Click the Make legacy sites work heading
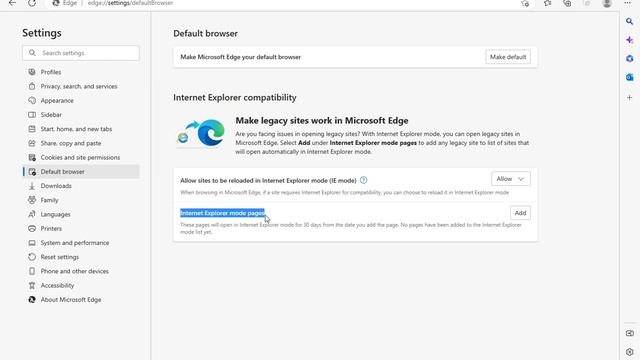The image size is (640, 360). click(x=322, y=121)
